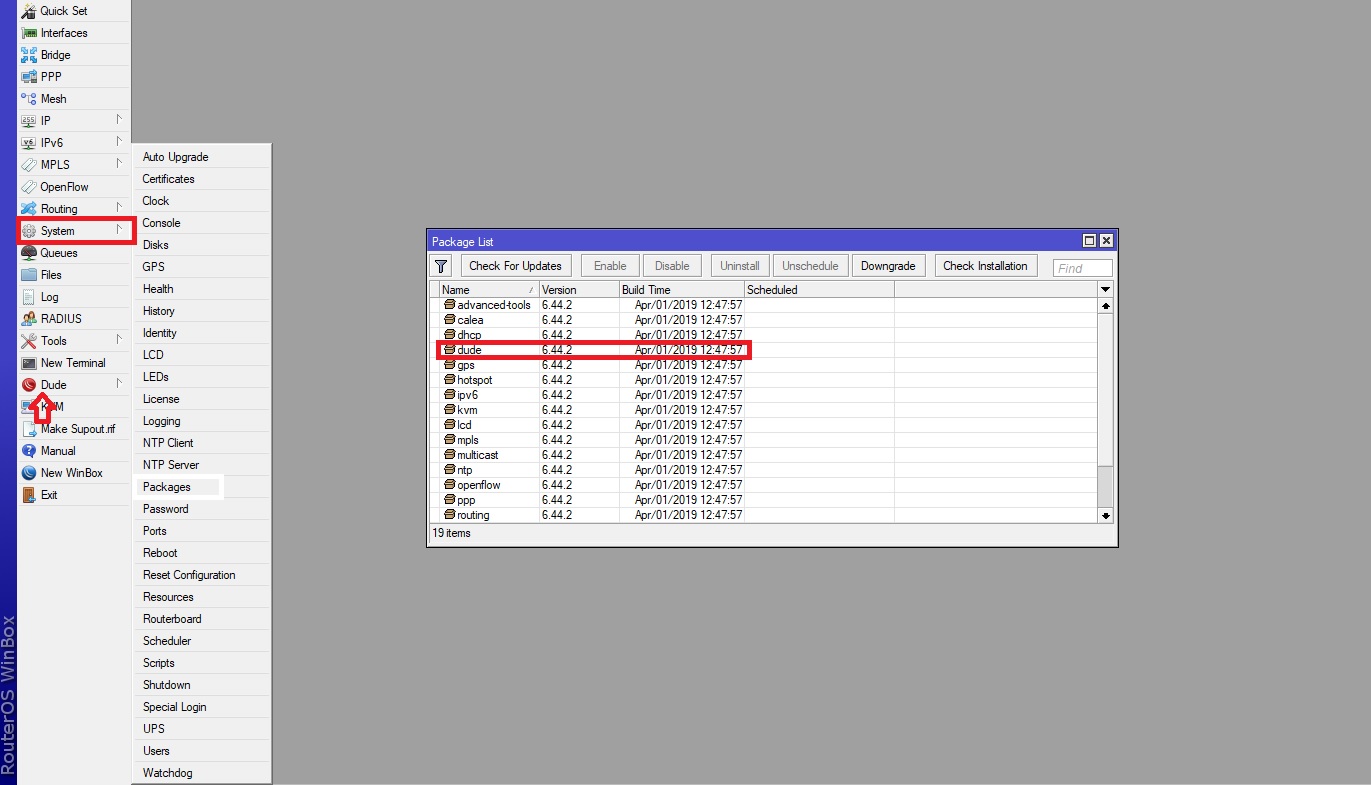Open the Dude icon in the sidebar

pos(30,384)
